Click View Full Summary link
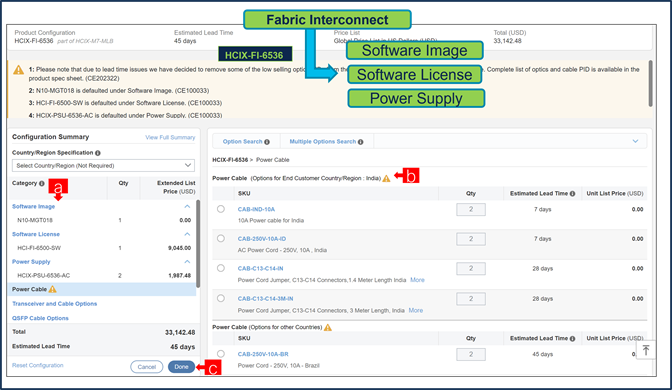Viewport: 672px width, 390px height. pyautogui.click(x=170, y=138)
